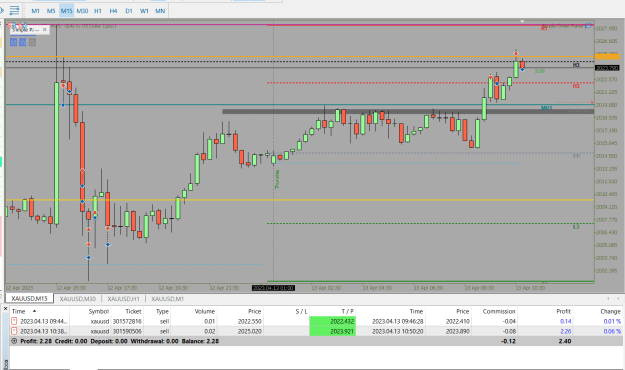625x370 pixels.
Task: Switch chart to MN monthly timeframe
Action: (160, 11)
